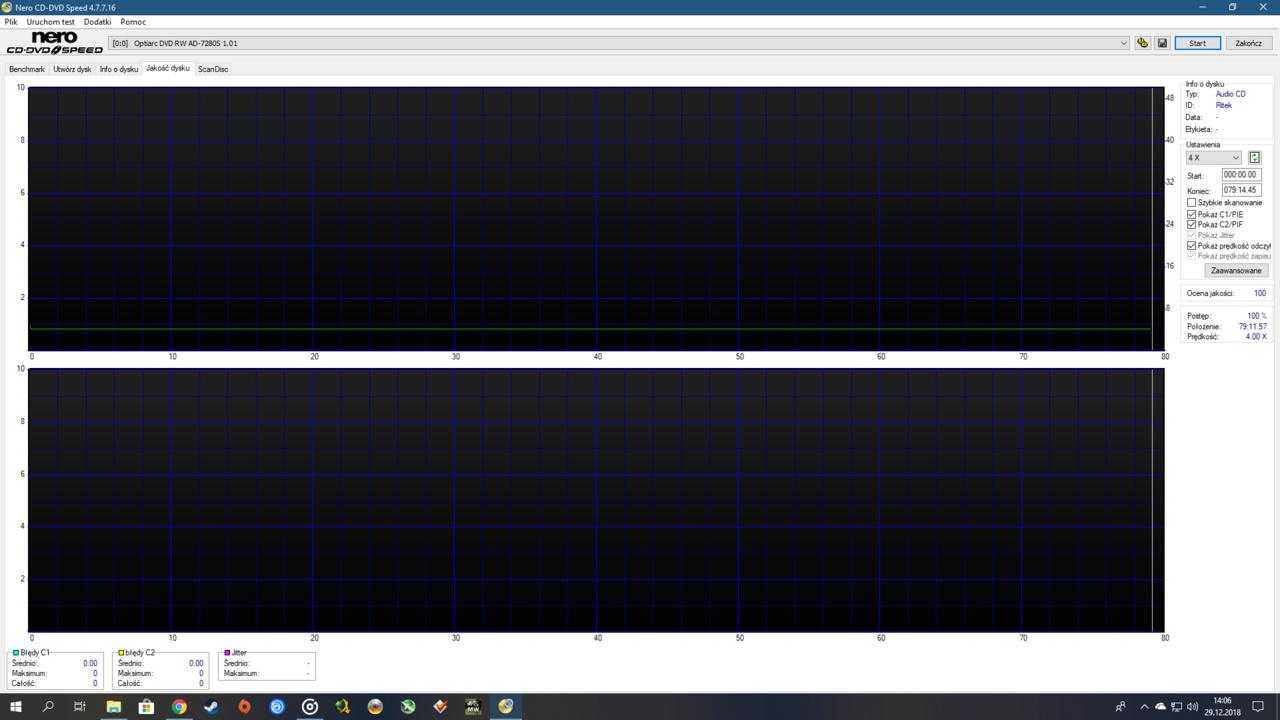Open Windows taskbar search

coord(47,706)
